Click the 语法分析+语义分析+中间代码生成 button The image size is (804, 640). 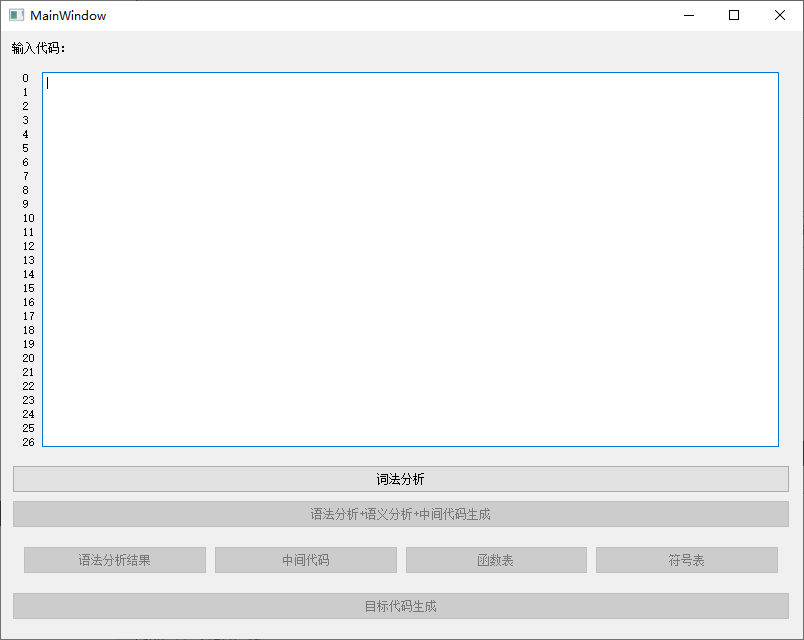coord(400,514)
